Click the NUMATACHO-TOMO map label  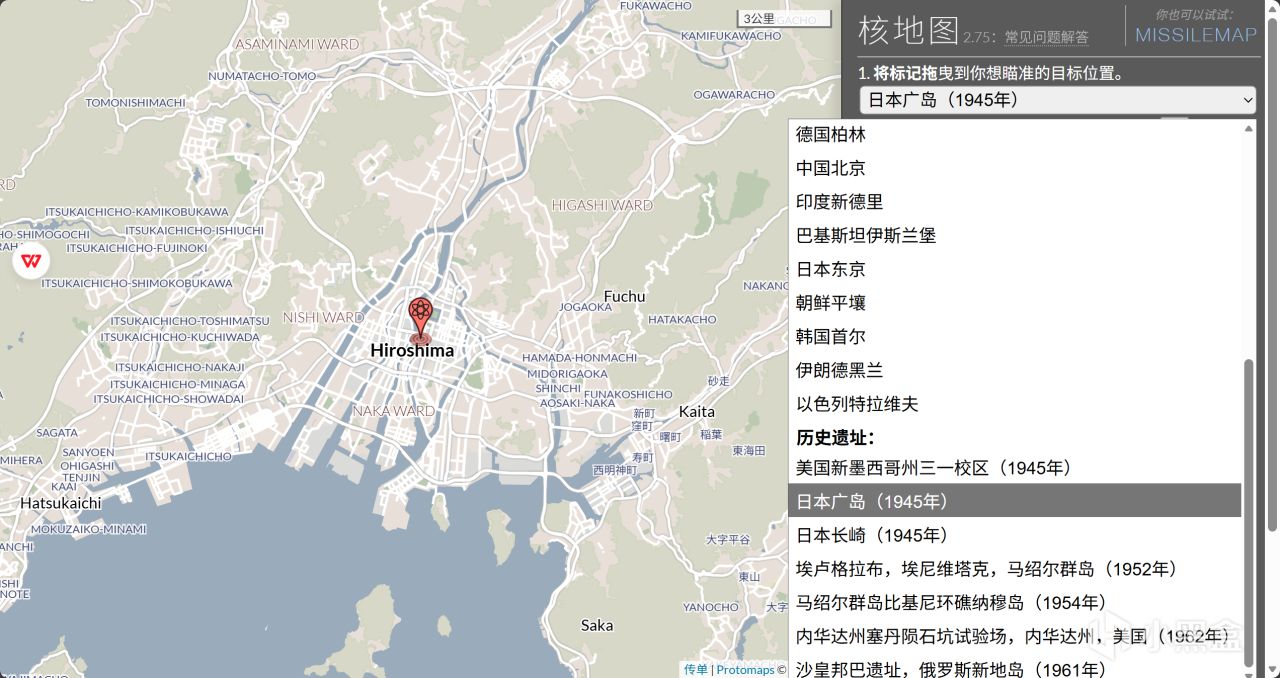pos(262,76)
